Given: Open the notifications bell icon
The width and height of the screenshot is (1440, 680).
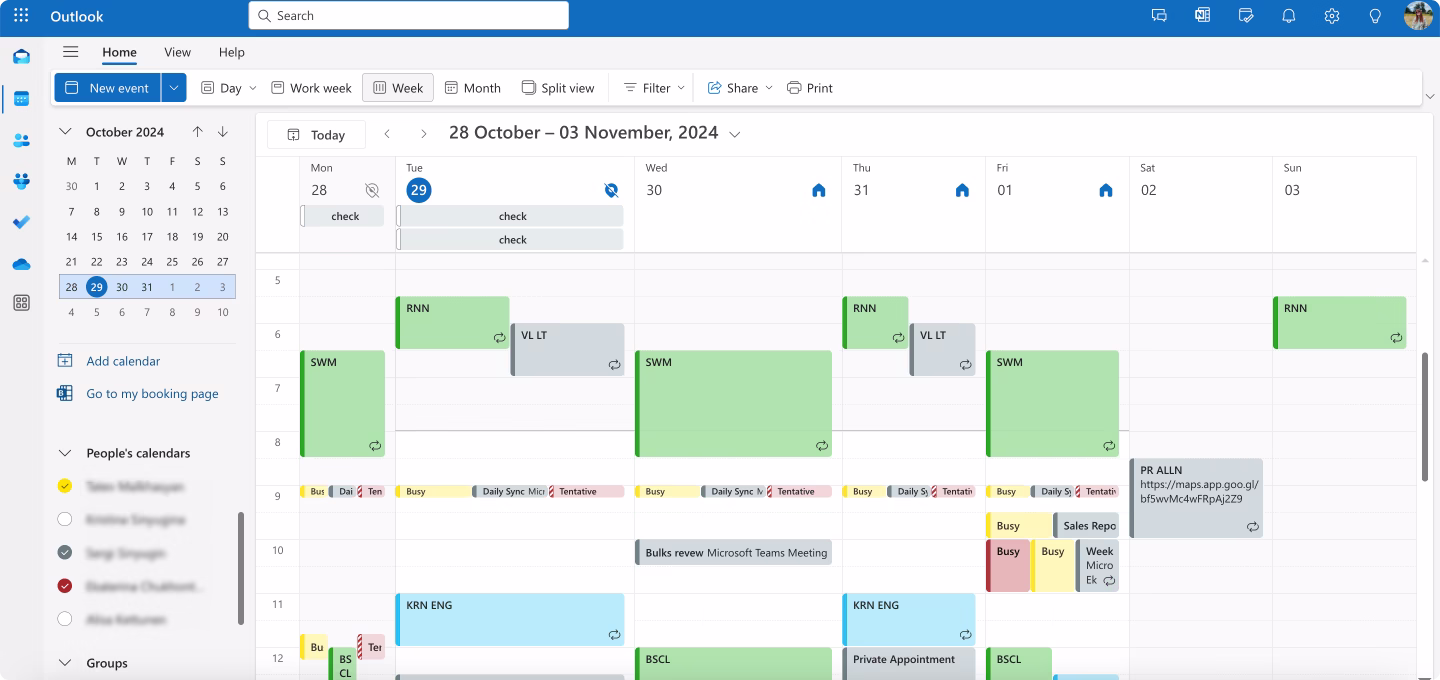Looking at the screenshot, I should pos(1289,16).
